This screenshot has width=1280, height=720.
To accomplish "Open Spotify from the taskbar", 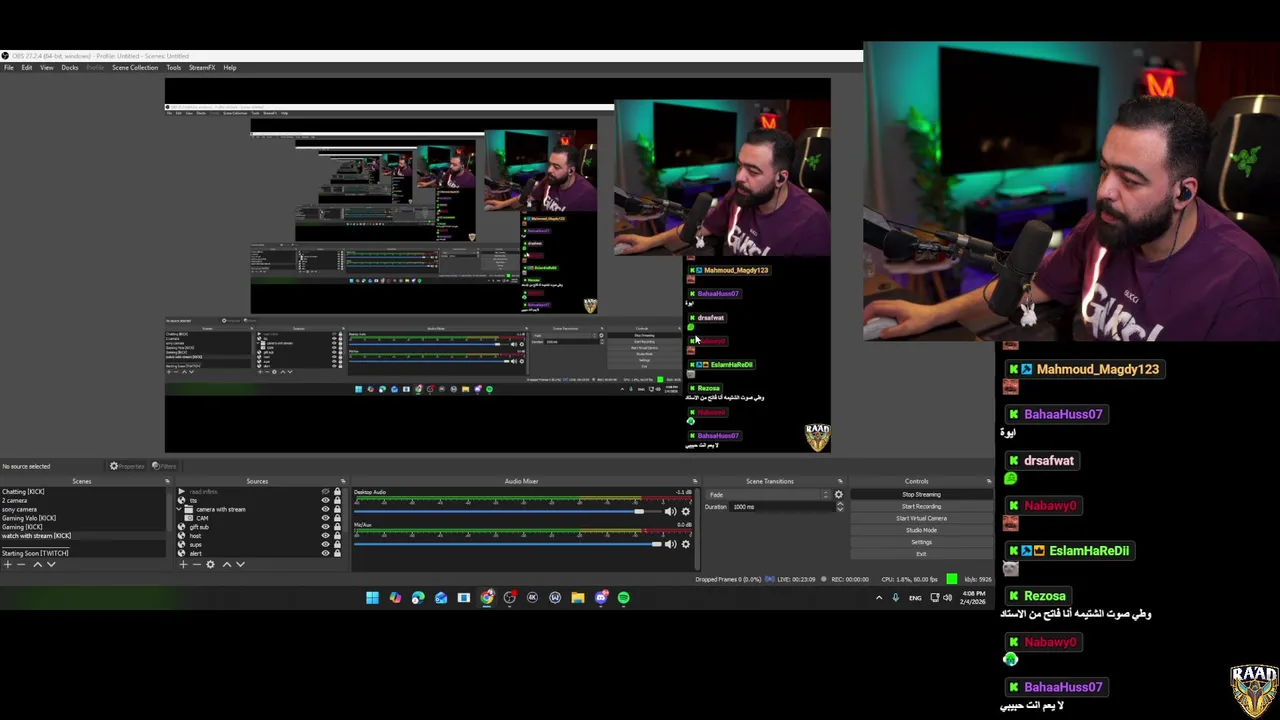I will tap(623, 597).
